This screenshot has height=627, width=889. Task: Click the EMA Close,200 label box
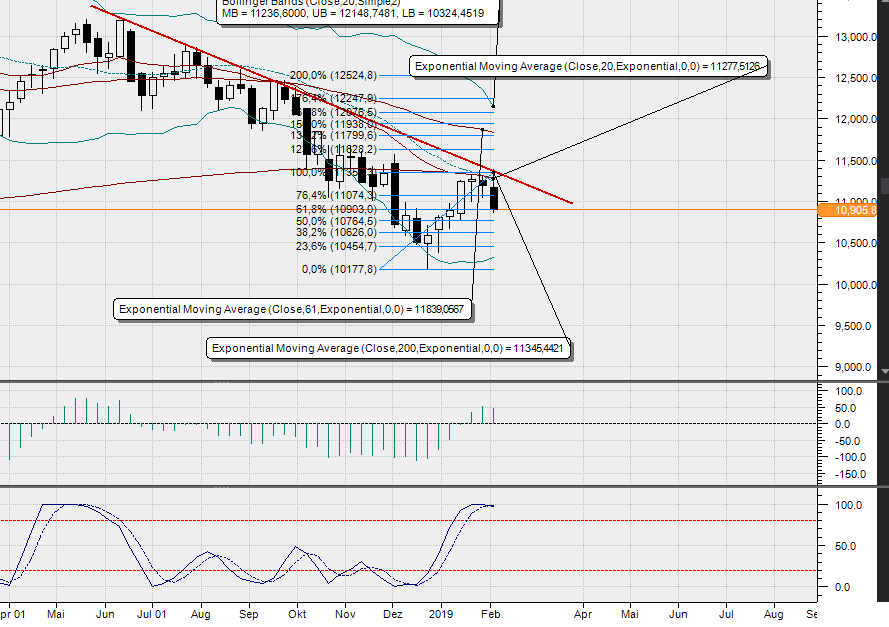388,348
